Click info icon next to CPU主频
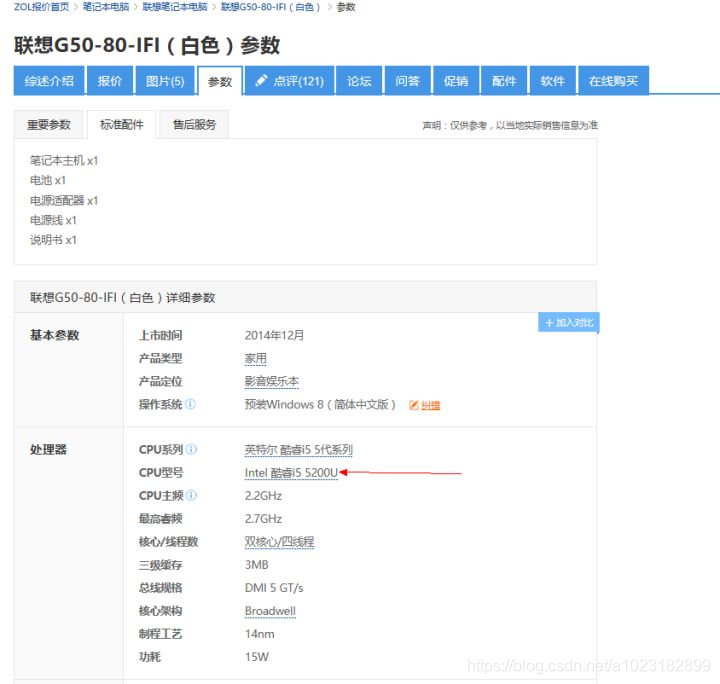This screenshot has width=720, height=684. coord(191,495)
